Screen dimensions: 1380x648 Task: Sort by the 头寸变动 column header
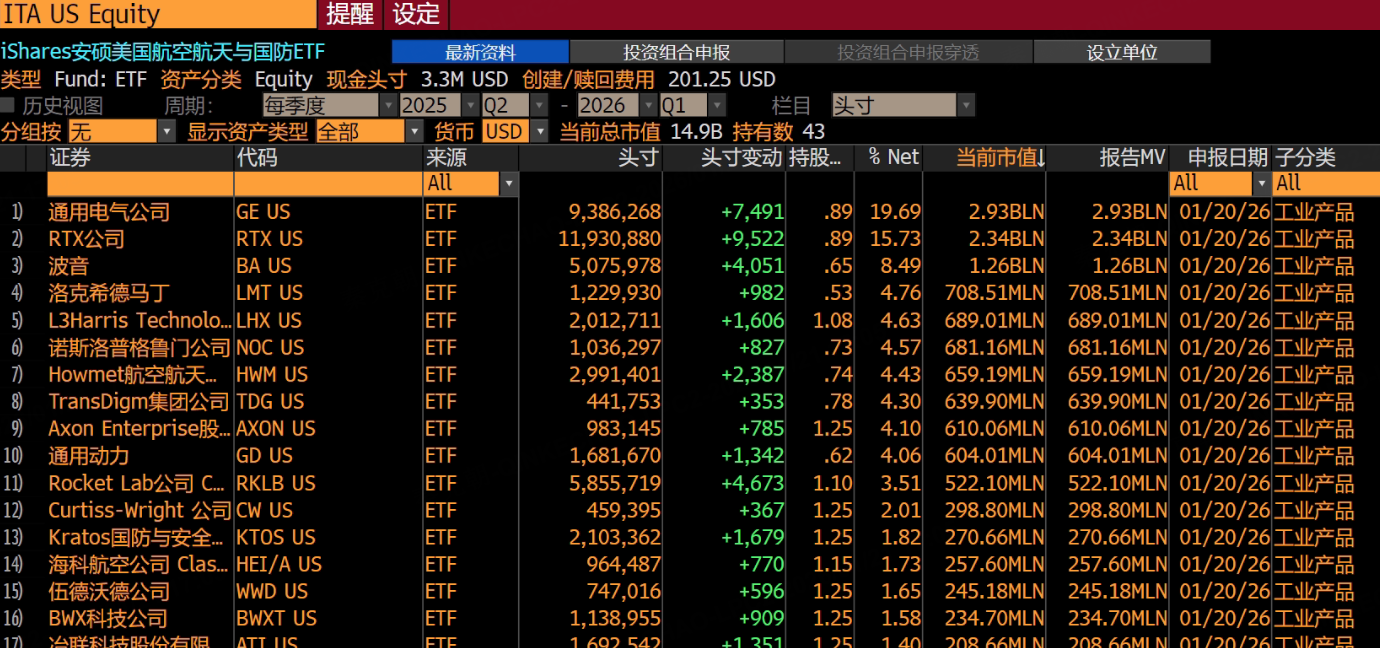[742, 157]
